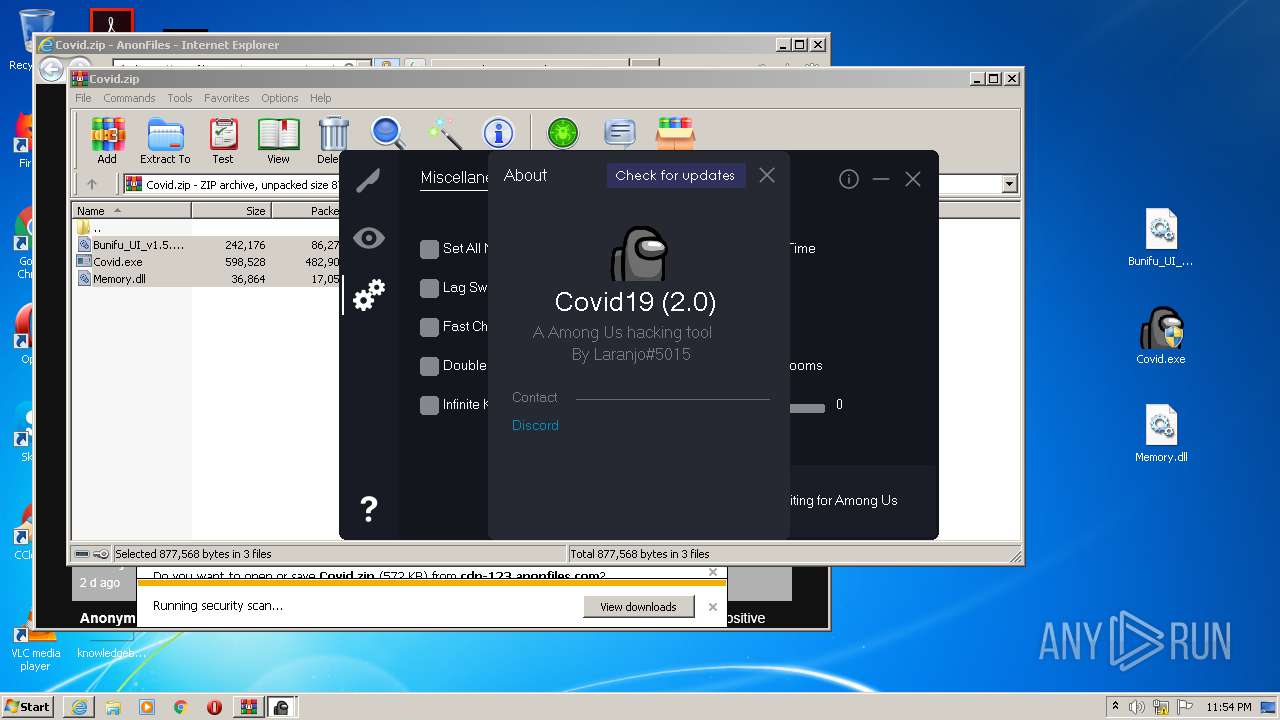Adjust the slider showing value 0
Screen dimensions: 1280x720
pyautogui.click(x=808, y=408)
